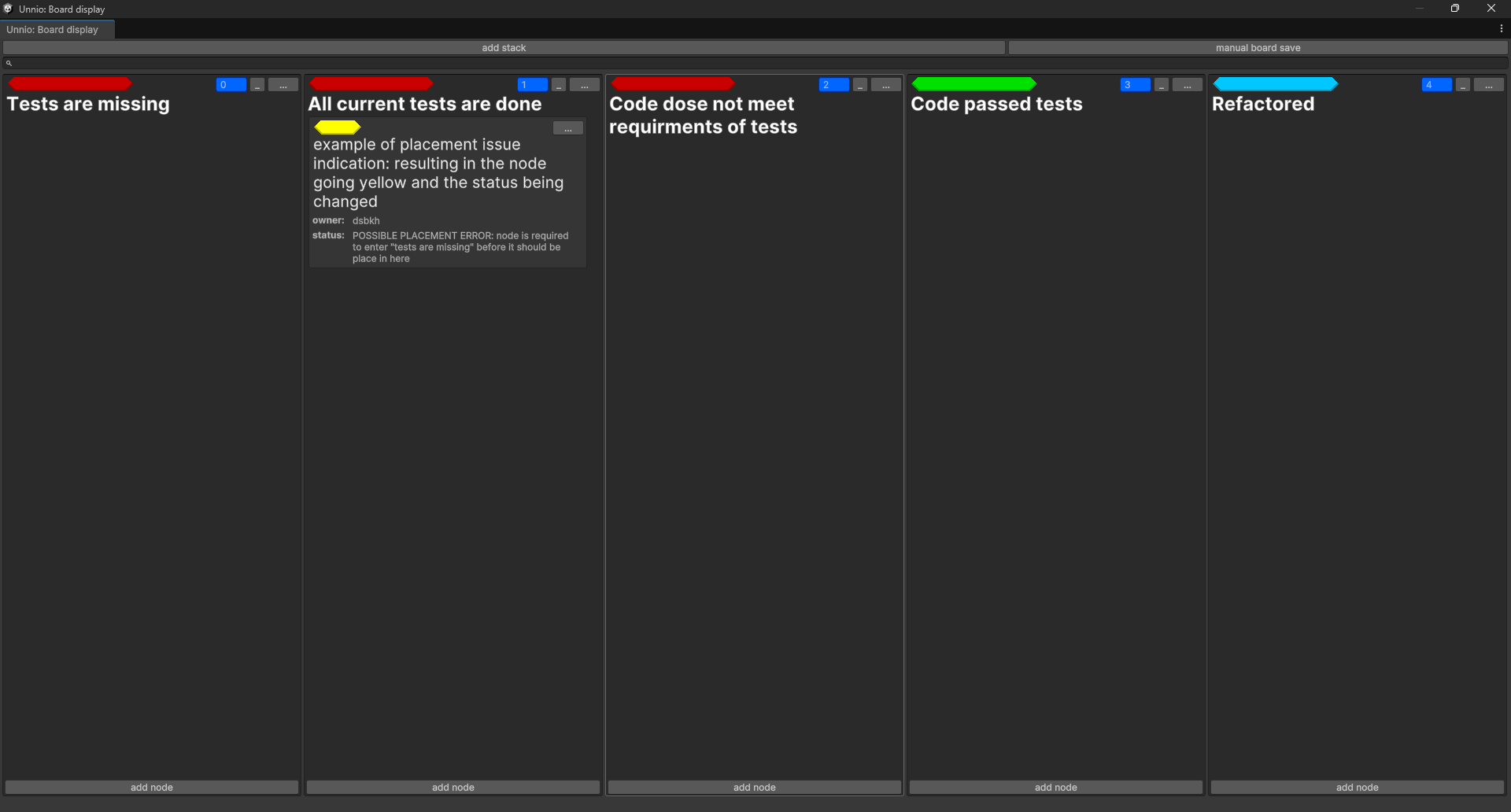
Task: Click the search magnifier icon
Action: (x=9, y=63)
